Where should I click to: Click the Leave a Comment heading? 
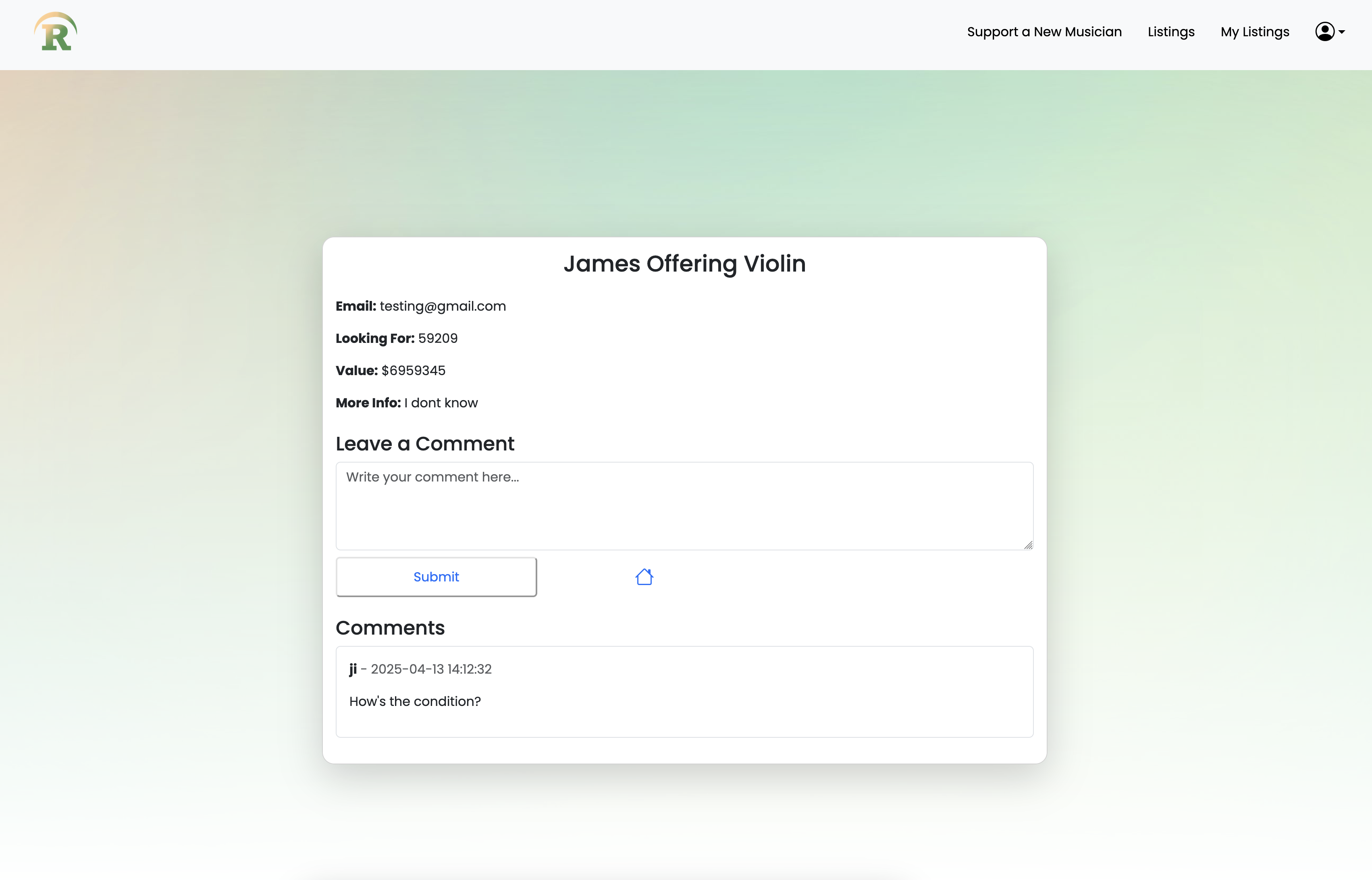coord(424,444)
